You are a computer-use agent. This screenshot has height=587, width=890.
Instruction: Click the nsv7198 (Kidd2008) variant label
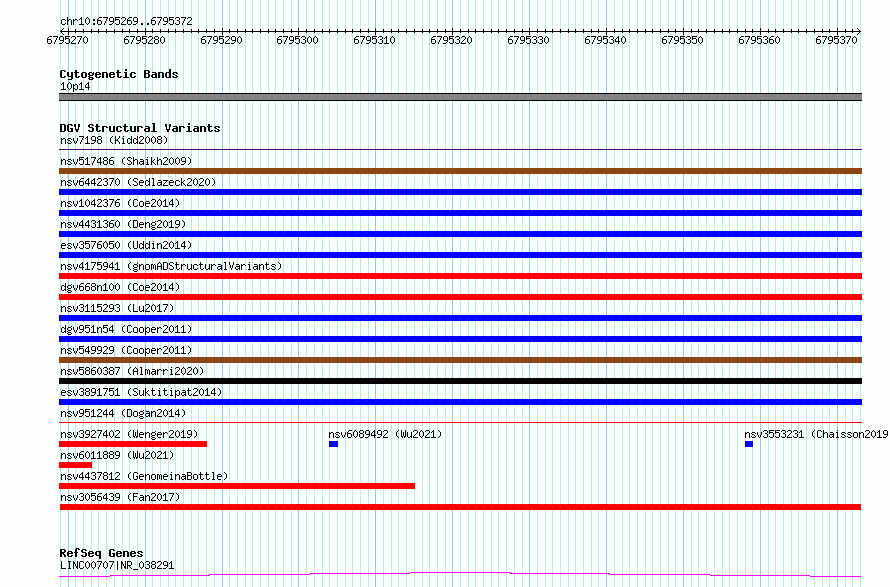point(114,140)
